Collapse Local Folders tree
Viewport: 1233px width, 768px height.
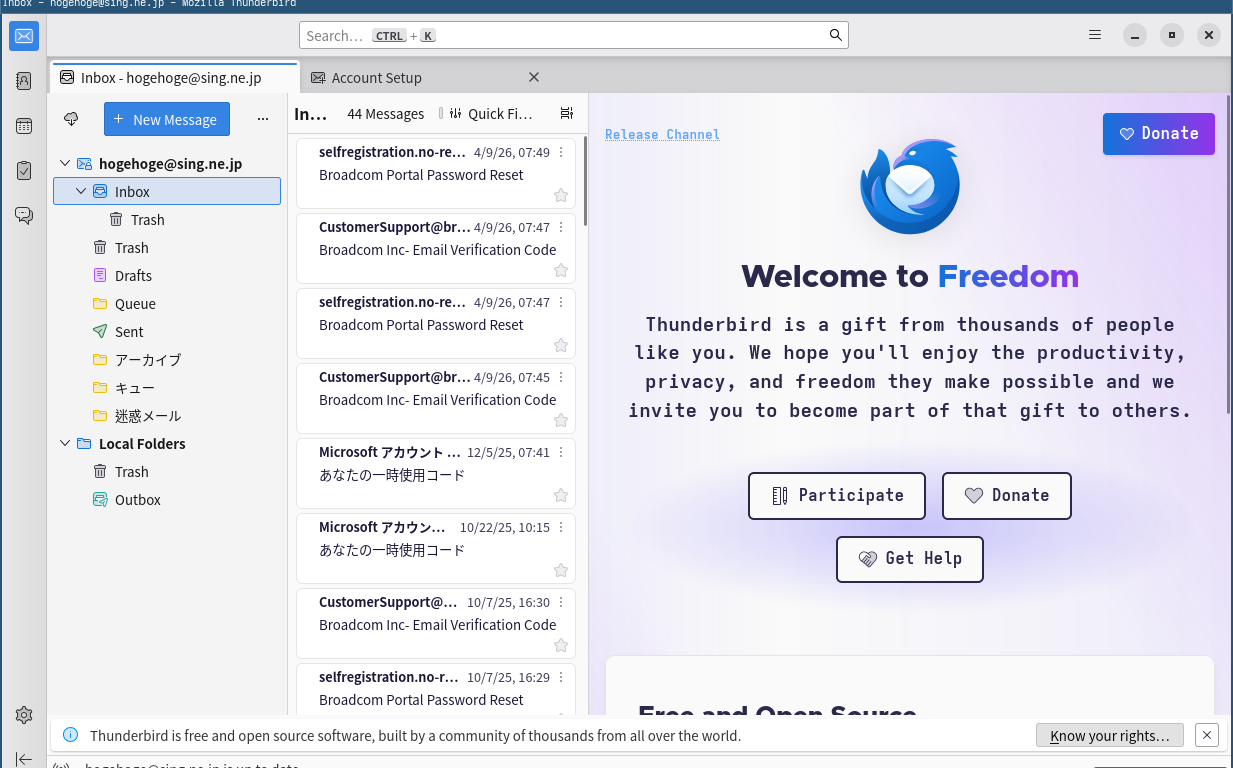(65, 443)
